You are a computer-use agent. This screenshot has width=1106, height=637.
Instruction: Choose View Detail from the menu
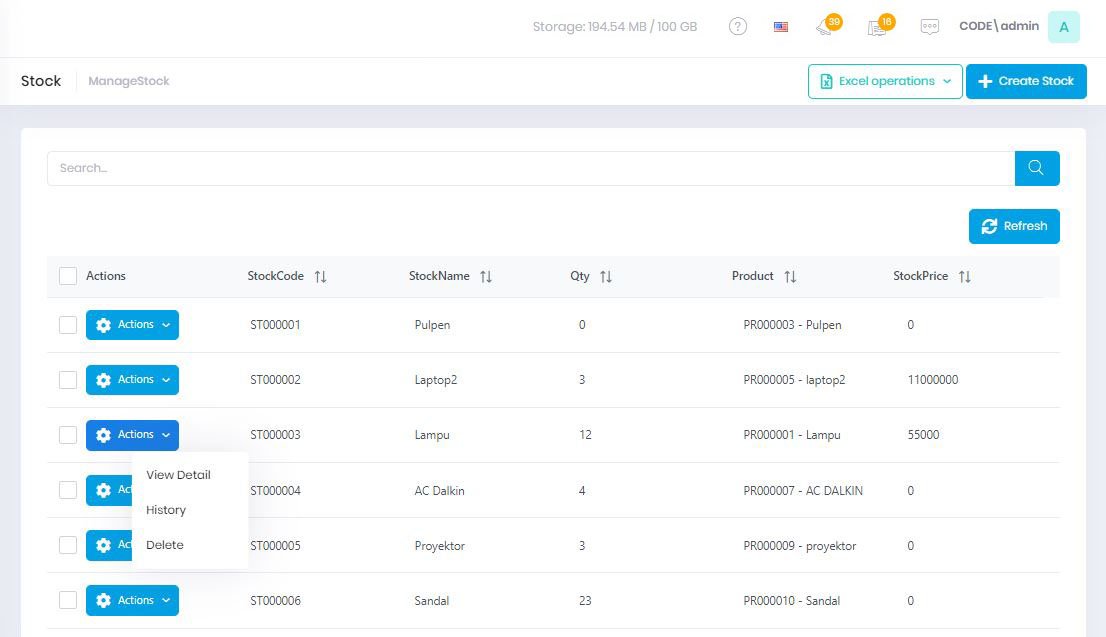pos(178,475)
